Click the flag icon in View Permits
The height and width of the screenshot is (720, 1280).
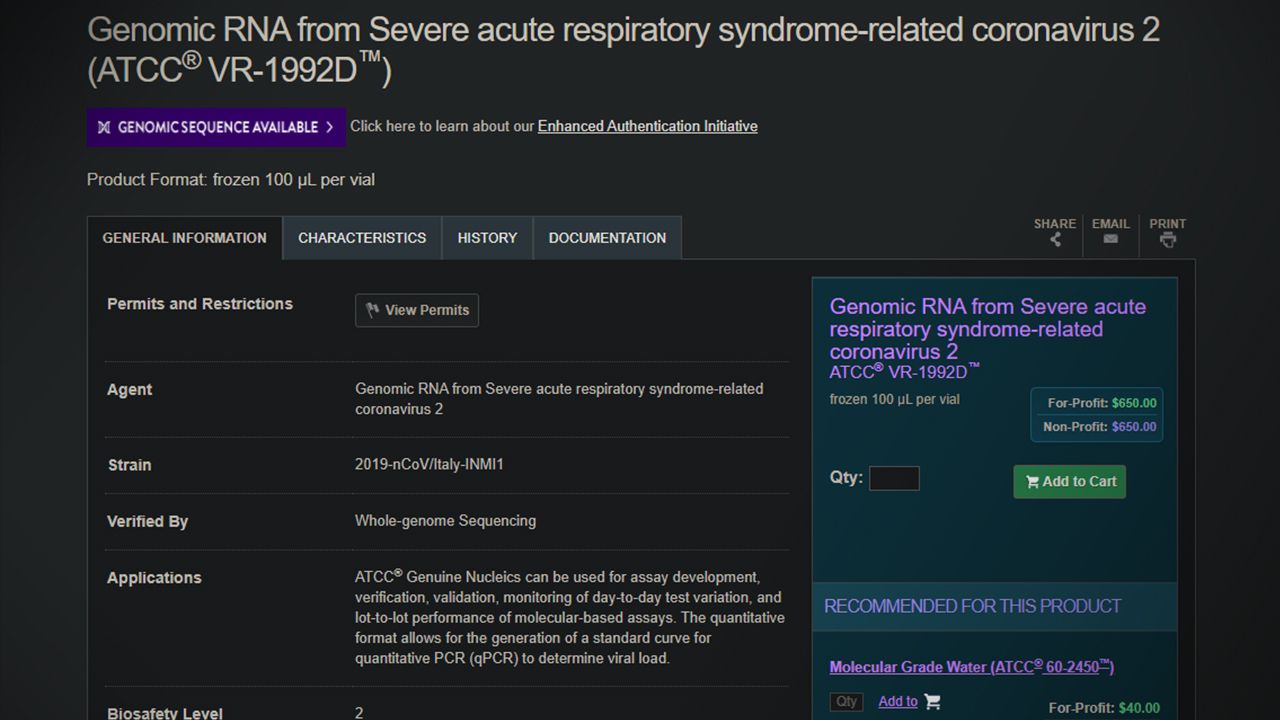coord(373,310)
